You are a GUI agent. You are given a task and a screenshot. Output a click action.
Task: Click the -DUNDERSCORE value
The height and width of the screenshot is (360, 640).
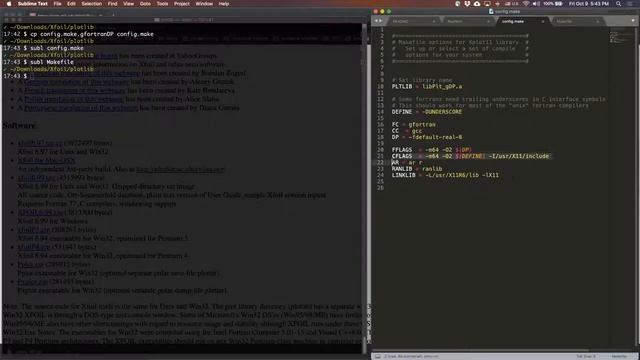442,112
